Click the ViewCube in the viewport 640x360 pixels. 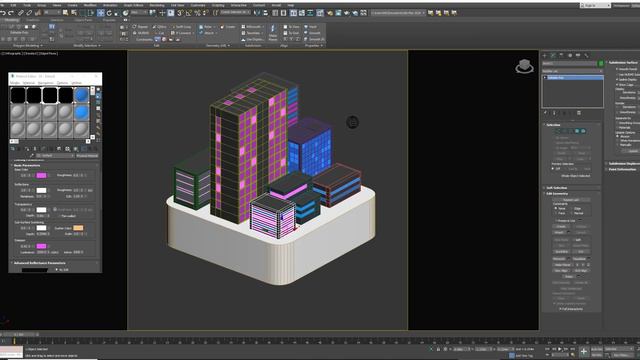point(524,66)
